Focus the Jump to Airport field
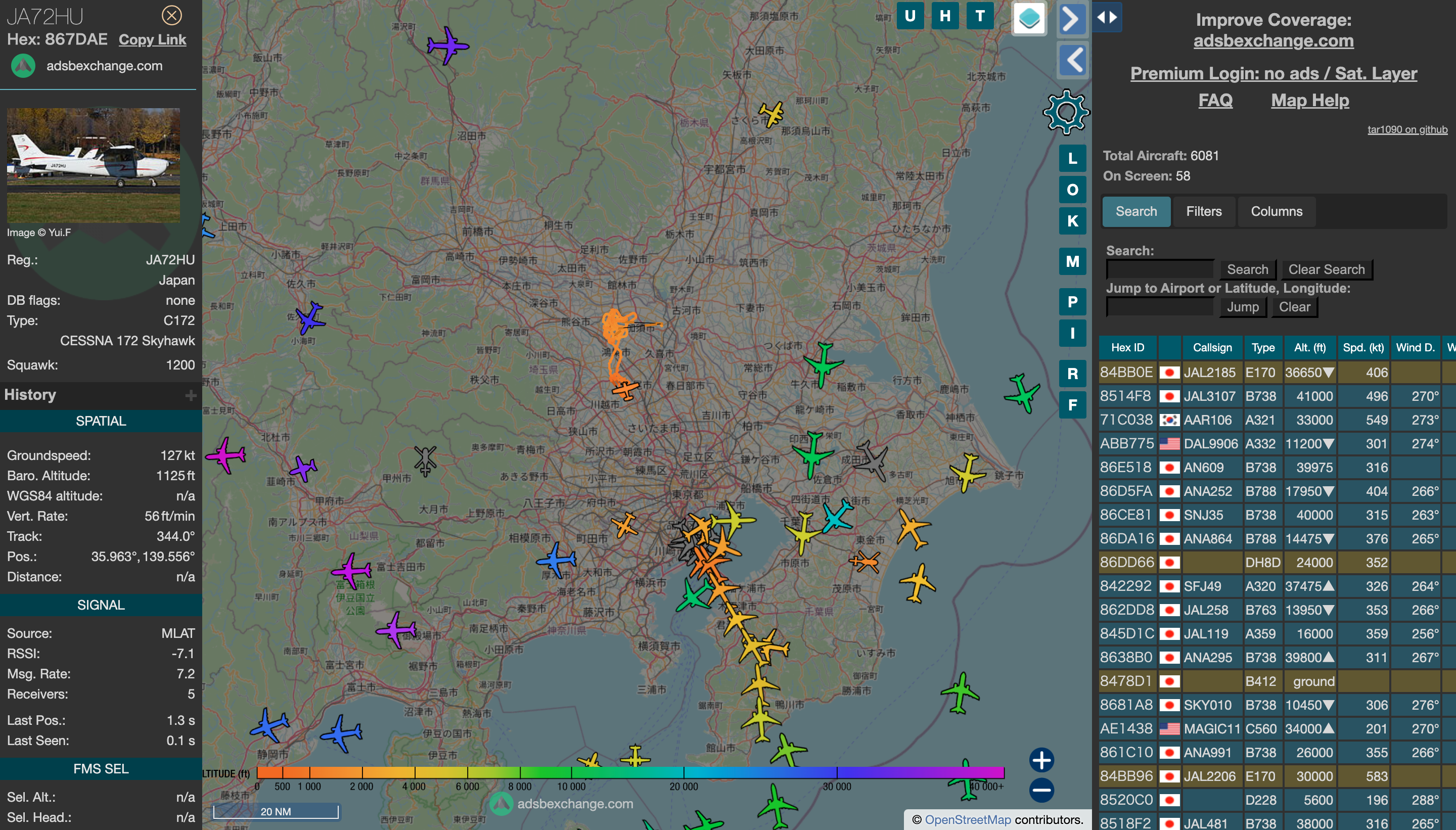 click(x=1160, y=307)
